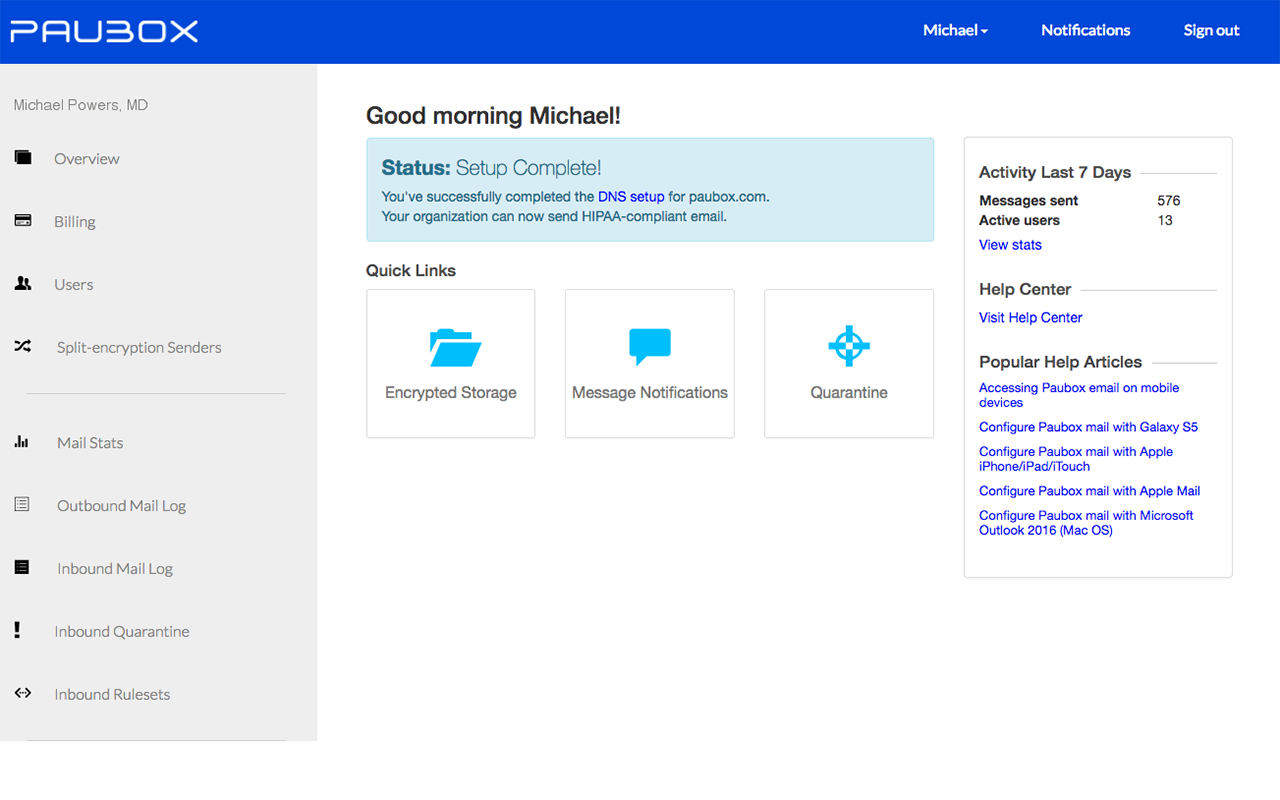The width and height of the screenshot is (1280, 800).
Task: Click the Sign out link
Action: (1211, 30)
